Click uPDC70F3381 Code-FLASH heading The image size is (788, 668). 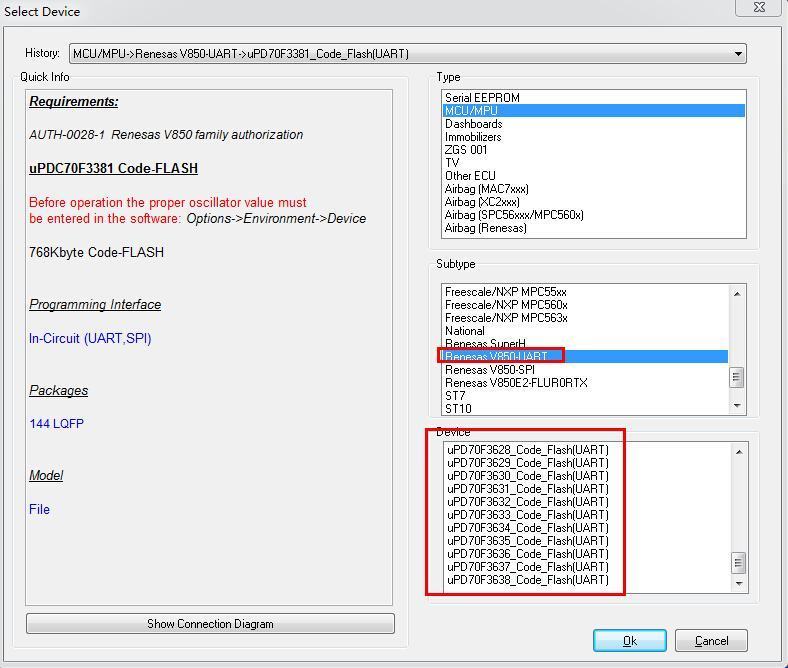click(114, 168)
